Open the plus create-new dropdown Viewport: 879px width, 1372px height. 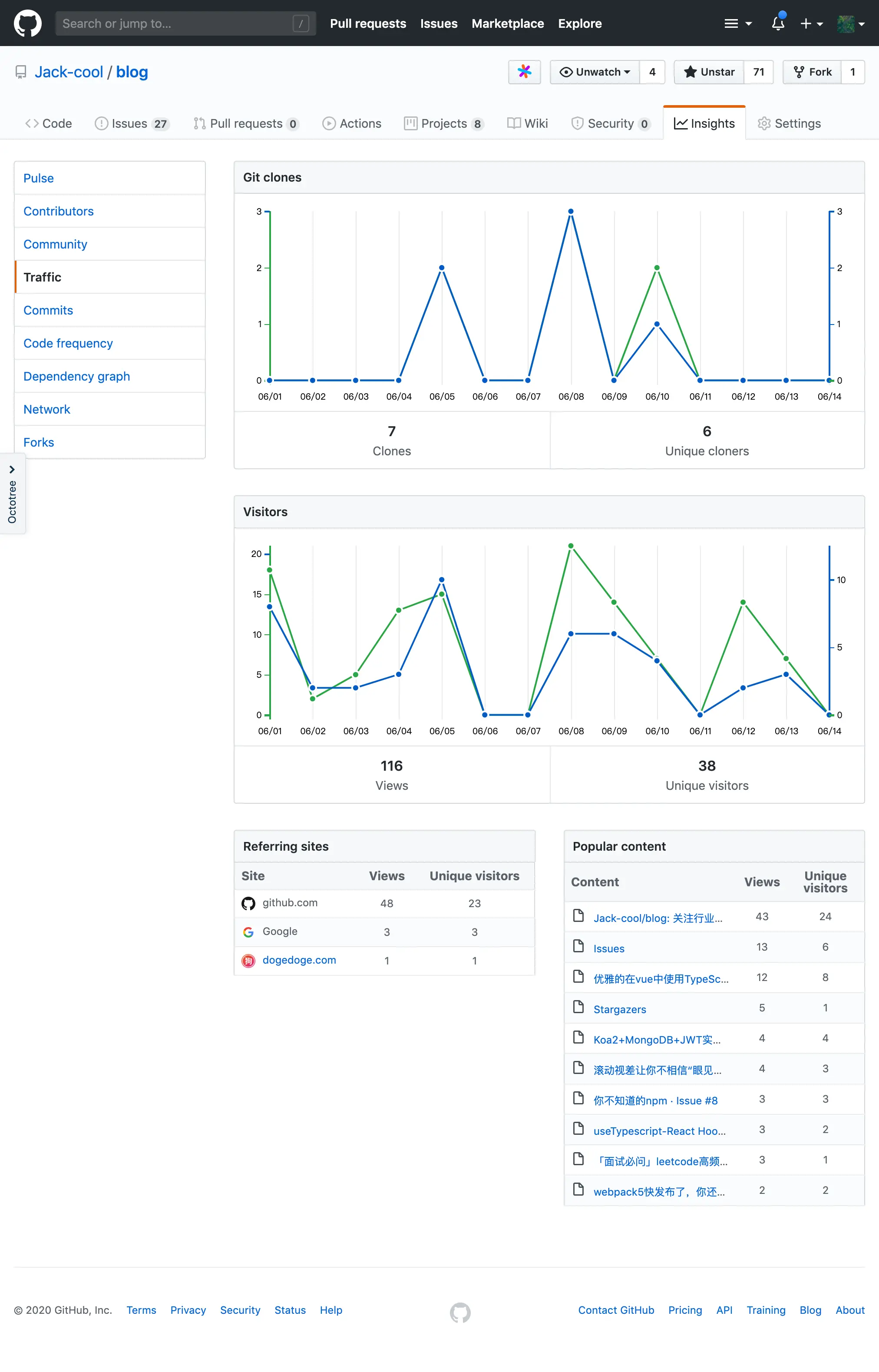point(811,23)
